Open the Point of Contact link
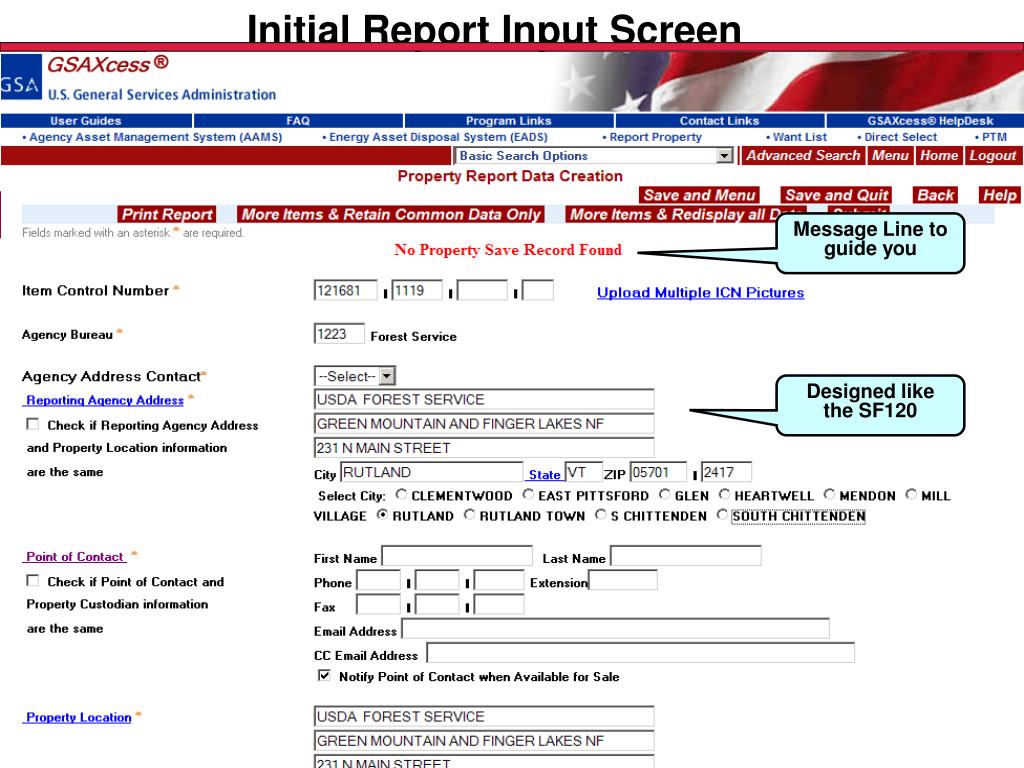 click(74, 556)
